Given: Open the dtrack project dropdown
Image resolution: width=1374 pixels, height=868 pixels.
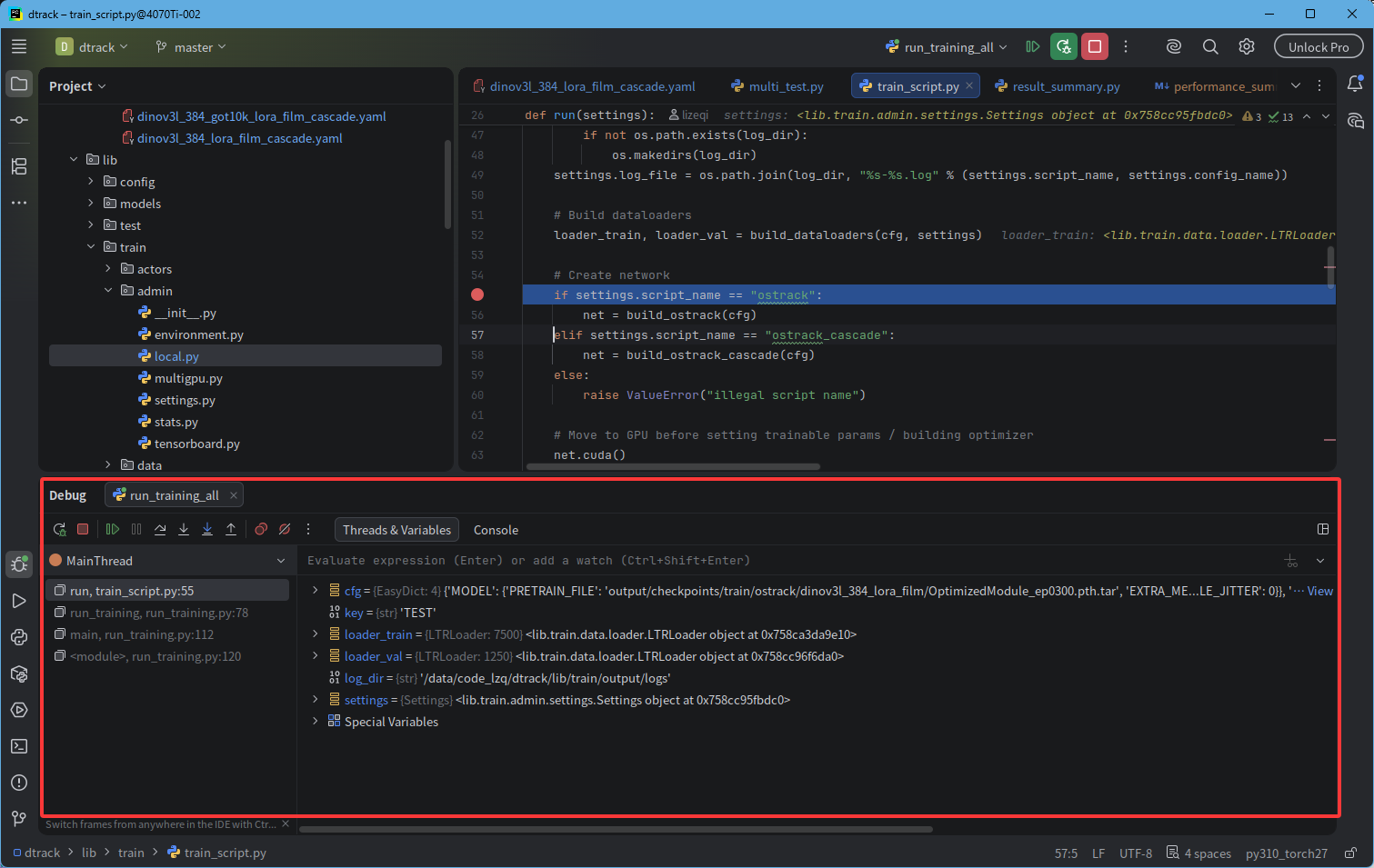Looking at the screenshot, I should point(92,46).
